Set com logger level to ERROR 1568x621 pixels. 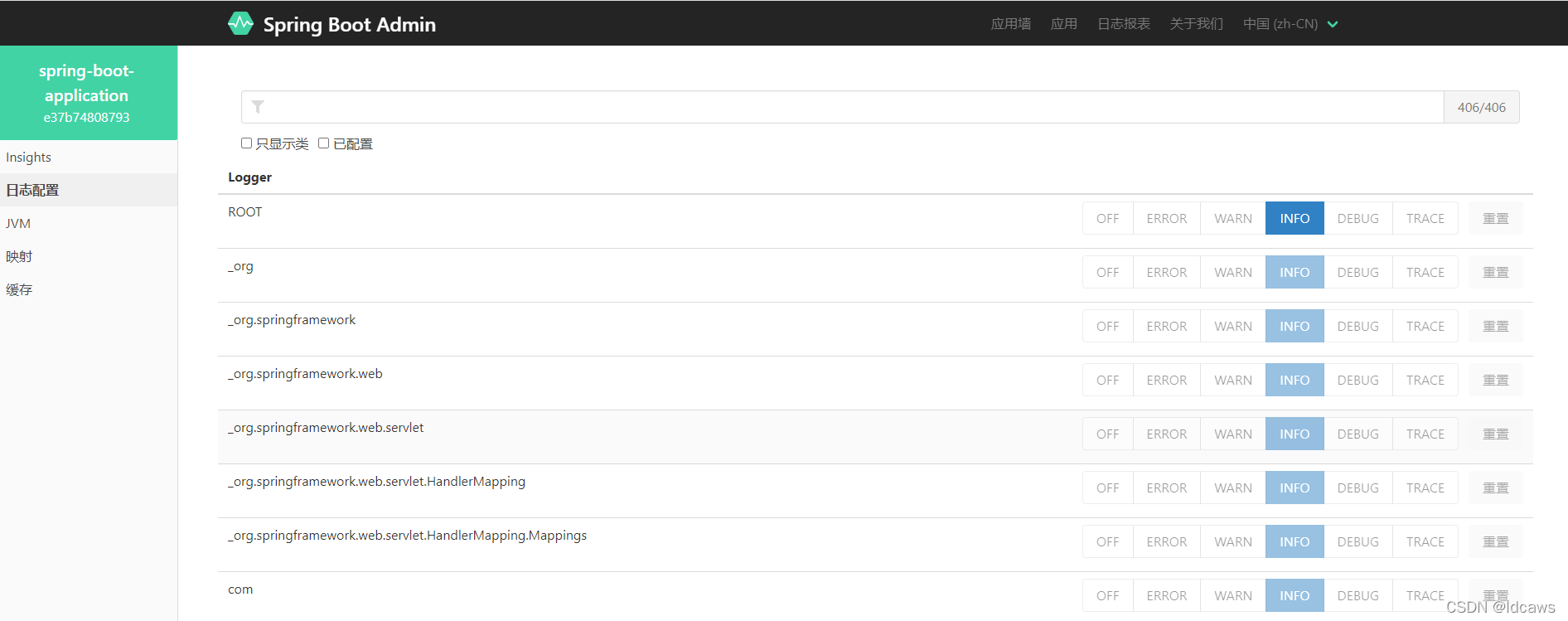click(1166, 595)
